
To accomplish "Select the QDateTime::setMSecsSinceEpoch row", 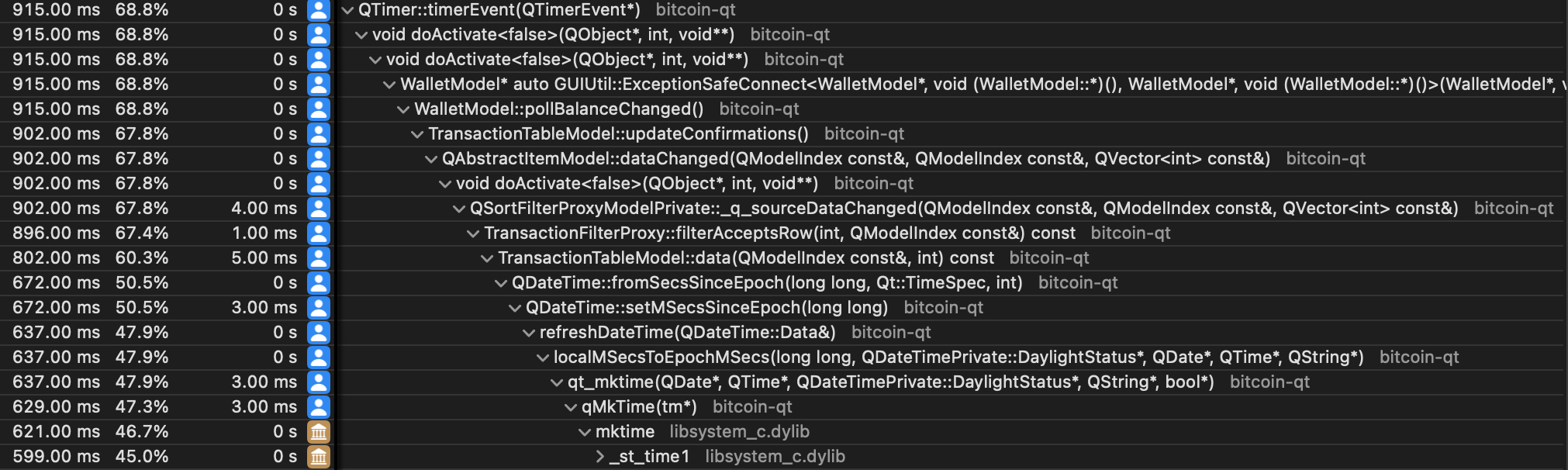I will (x=706, y=308).
